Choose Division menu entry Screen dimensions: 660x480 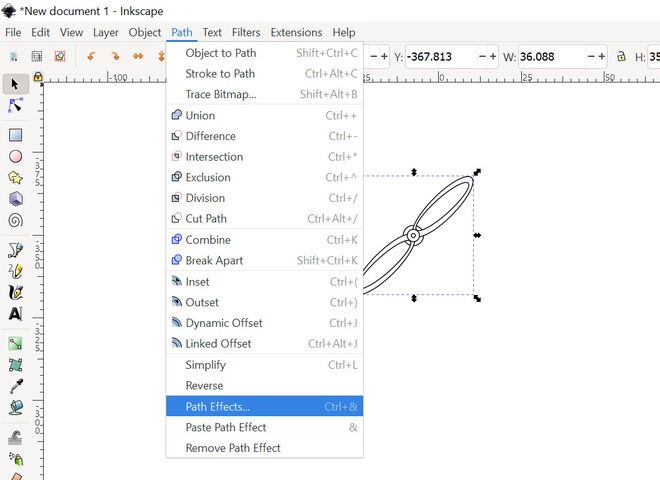pyautogui.click(x=265, y=198)
